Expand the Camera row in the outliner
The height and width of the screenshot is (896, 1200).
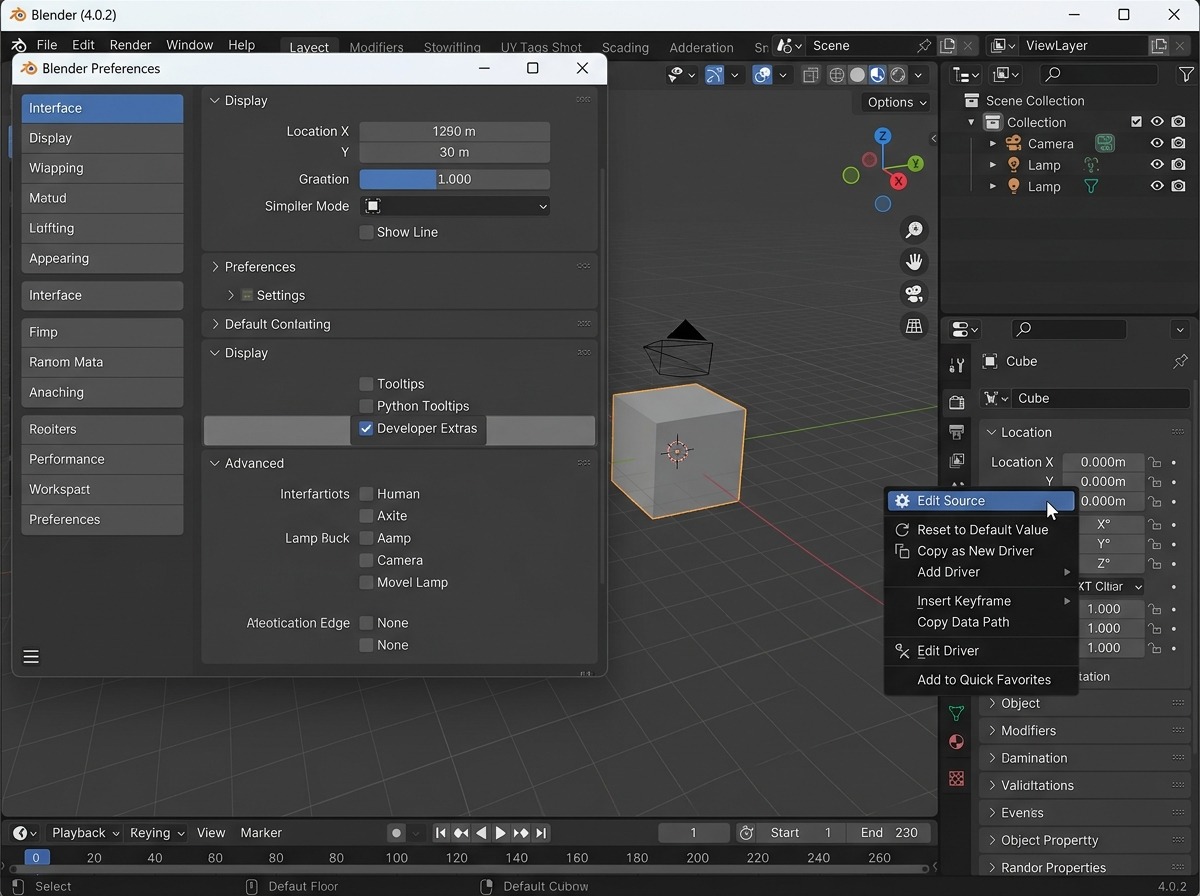click(x=993, y=144)
